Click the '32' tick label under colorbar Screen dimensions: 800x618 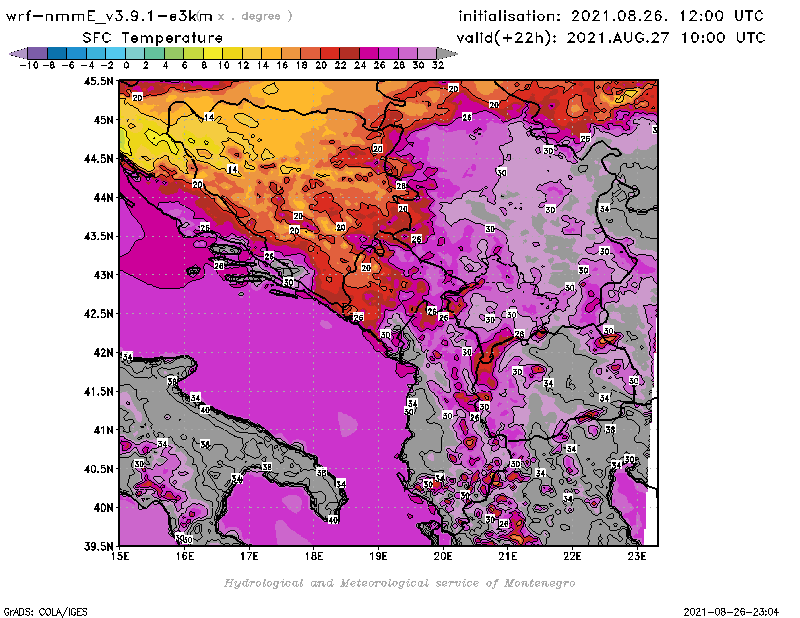pos(438,66)
